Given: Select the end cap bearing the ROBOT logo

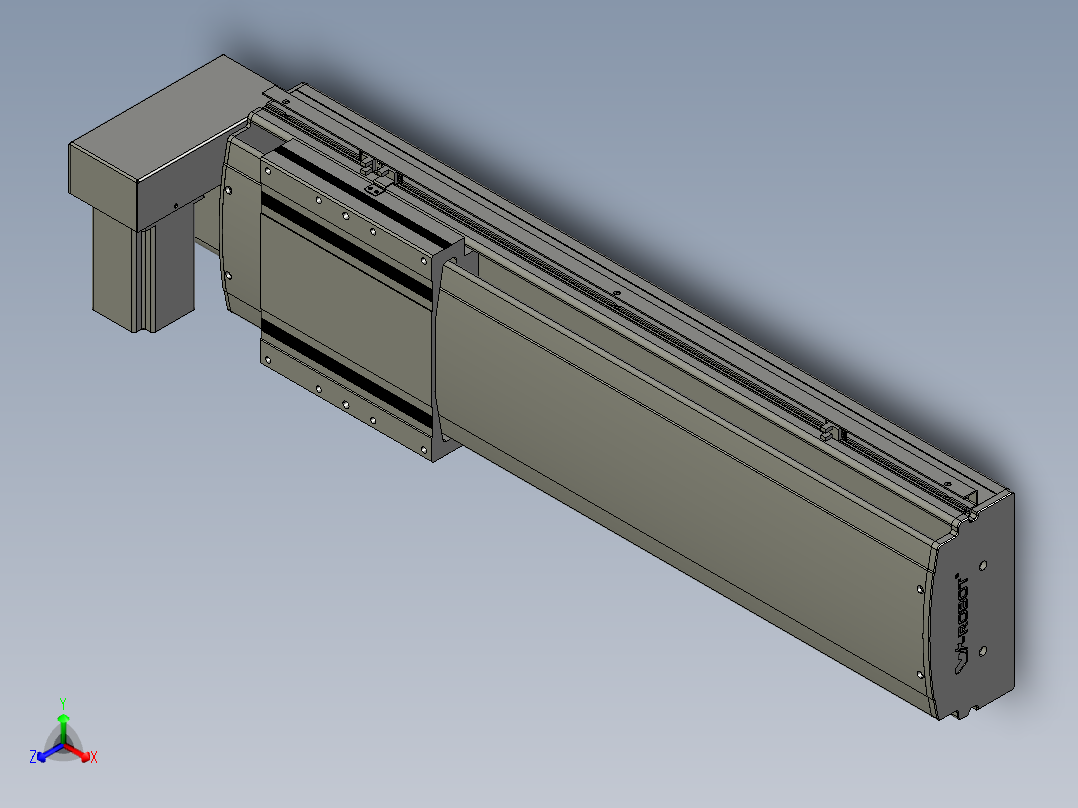Looking at the screenshot, I should click(x=973, y=605).
